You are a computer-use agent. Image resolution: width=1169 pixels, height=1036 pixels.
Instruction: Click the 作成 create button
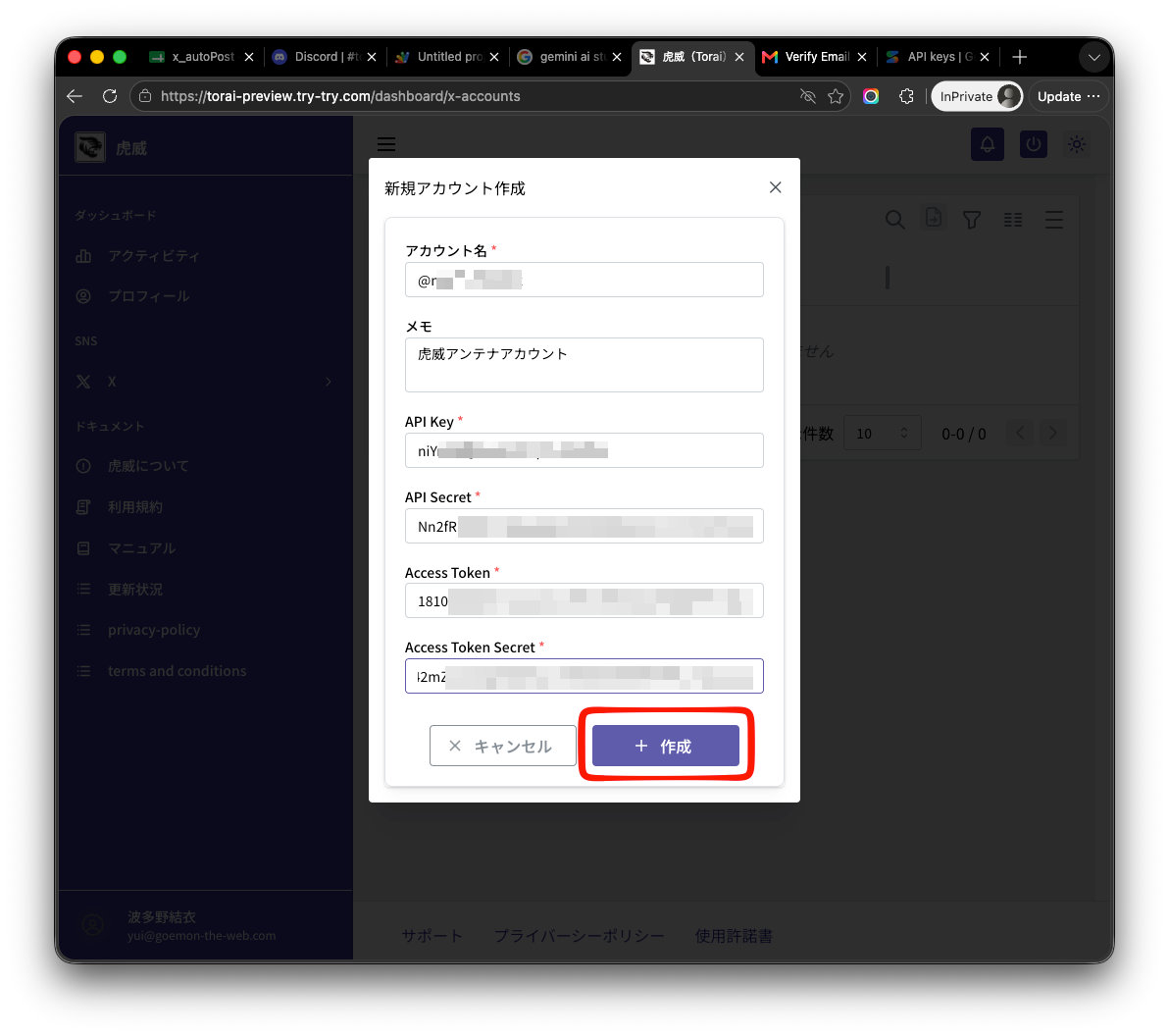665,745
